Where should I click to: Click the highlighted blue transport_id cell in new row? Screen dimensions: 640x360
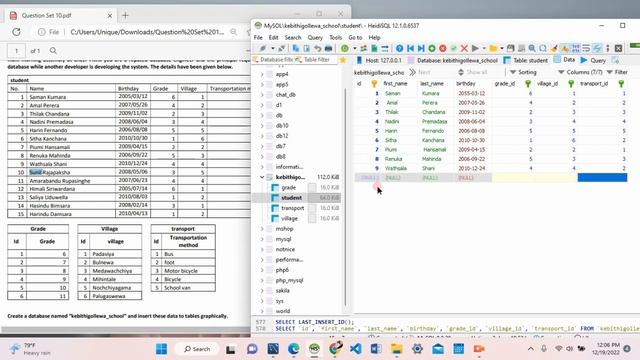pos(602,178)
